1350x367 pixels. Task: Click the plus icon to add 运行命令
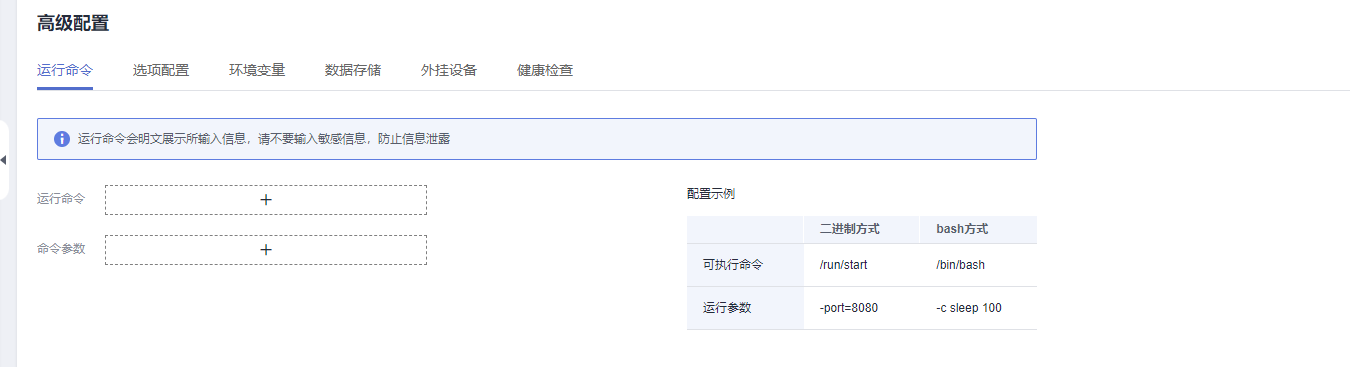[266, 200]
